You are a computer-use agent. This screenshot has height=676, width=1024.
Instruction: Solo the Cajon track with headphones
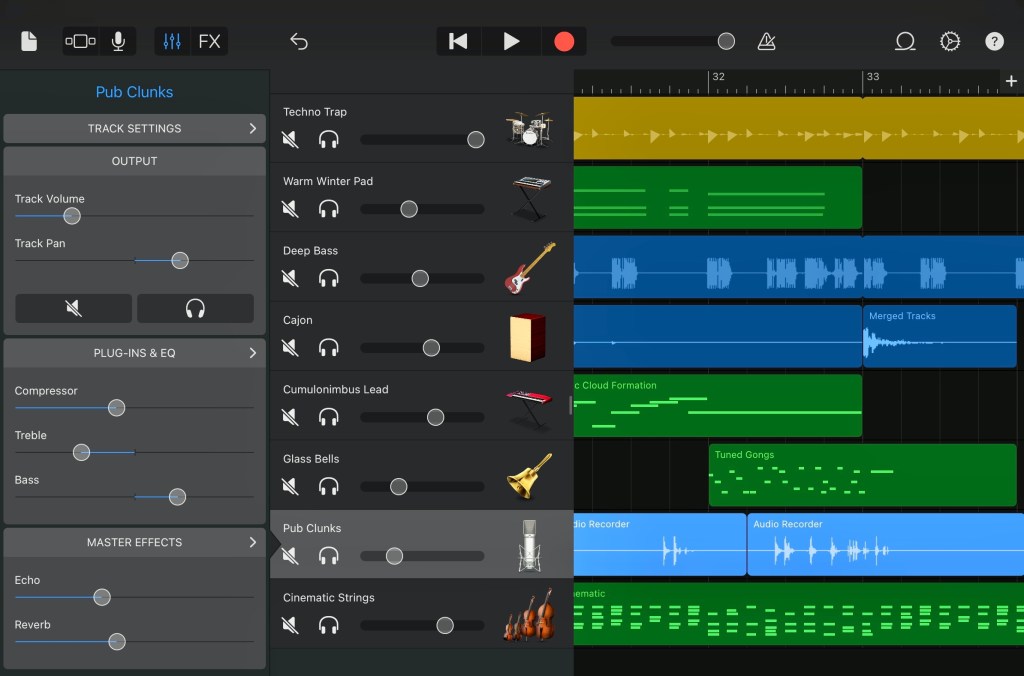tap(328, 348)
